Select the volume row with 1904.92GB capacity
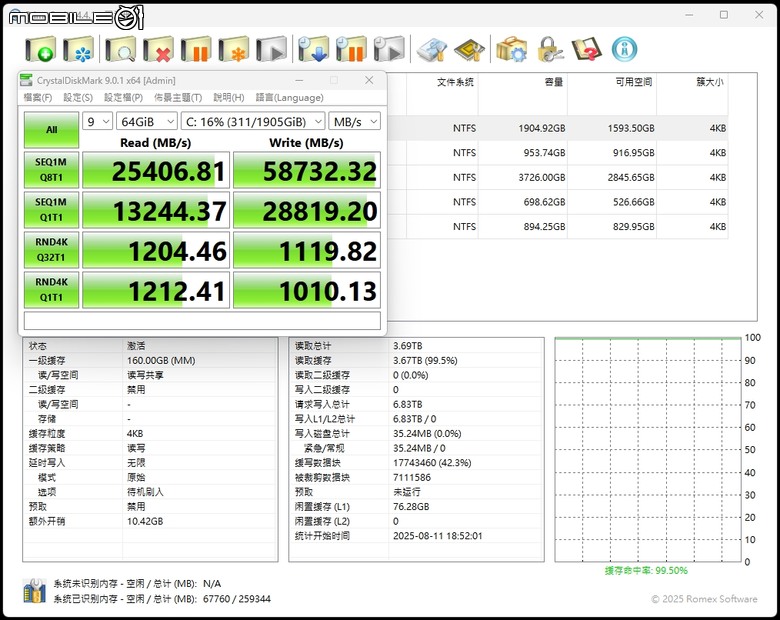Image resolution: width=780 pixels, height=620 pixels. 557,128
